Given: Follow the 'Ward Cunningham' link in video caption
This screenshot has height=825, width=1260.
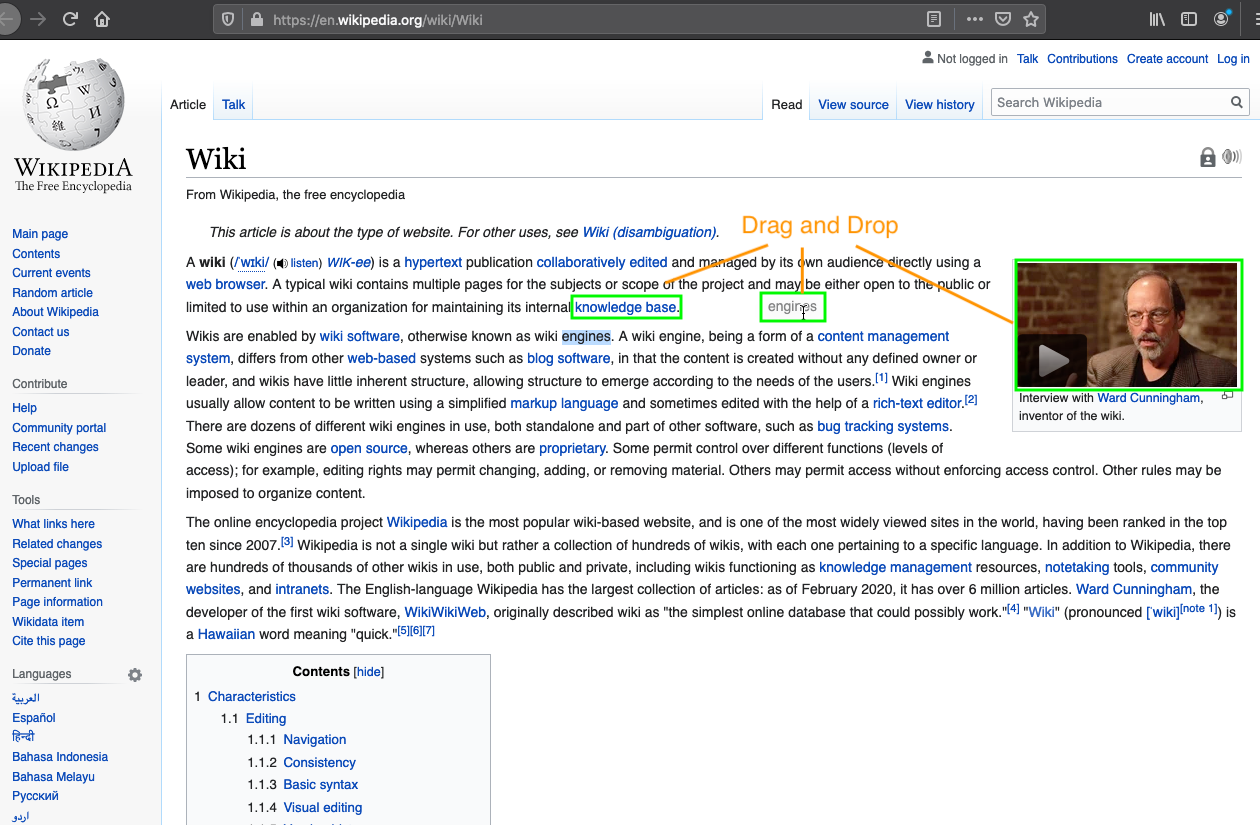Looking at the screenshot, I should click(1149, 398).
